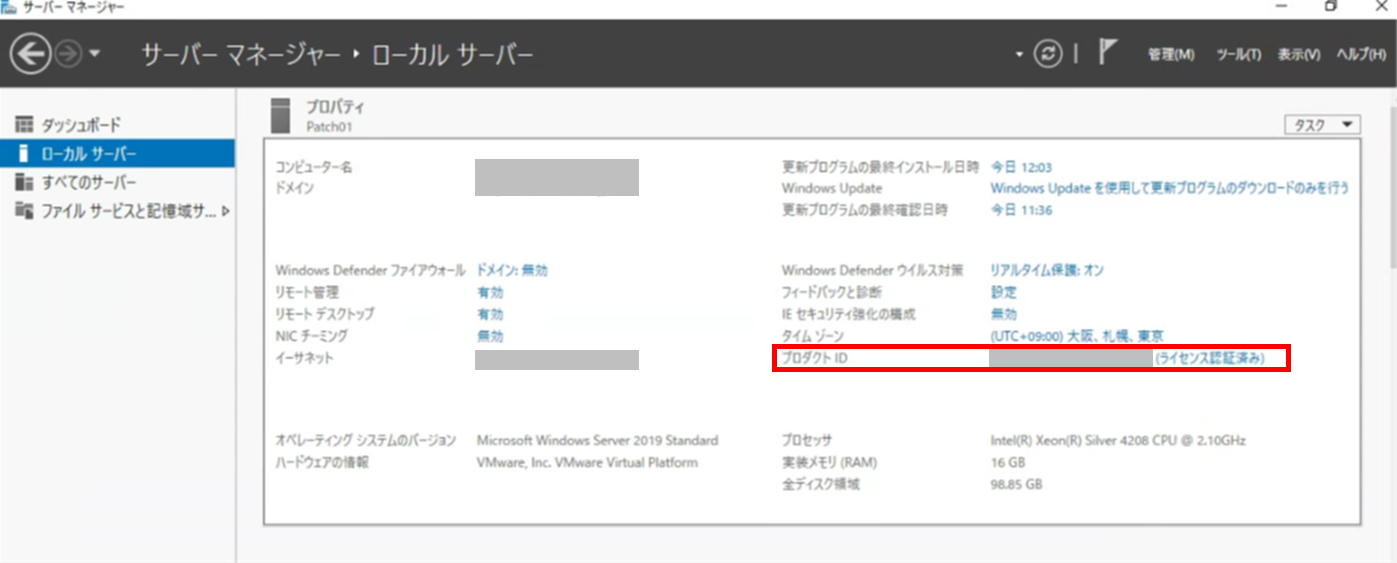The width and height of the screenshot is (1397, 563).
Task: Click リモート デスクトップ value 有効
Action: [490, 314]
